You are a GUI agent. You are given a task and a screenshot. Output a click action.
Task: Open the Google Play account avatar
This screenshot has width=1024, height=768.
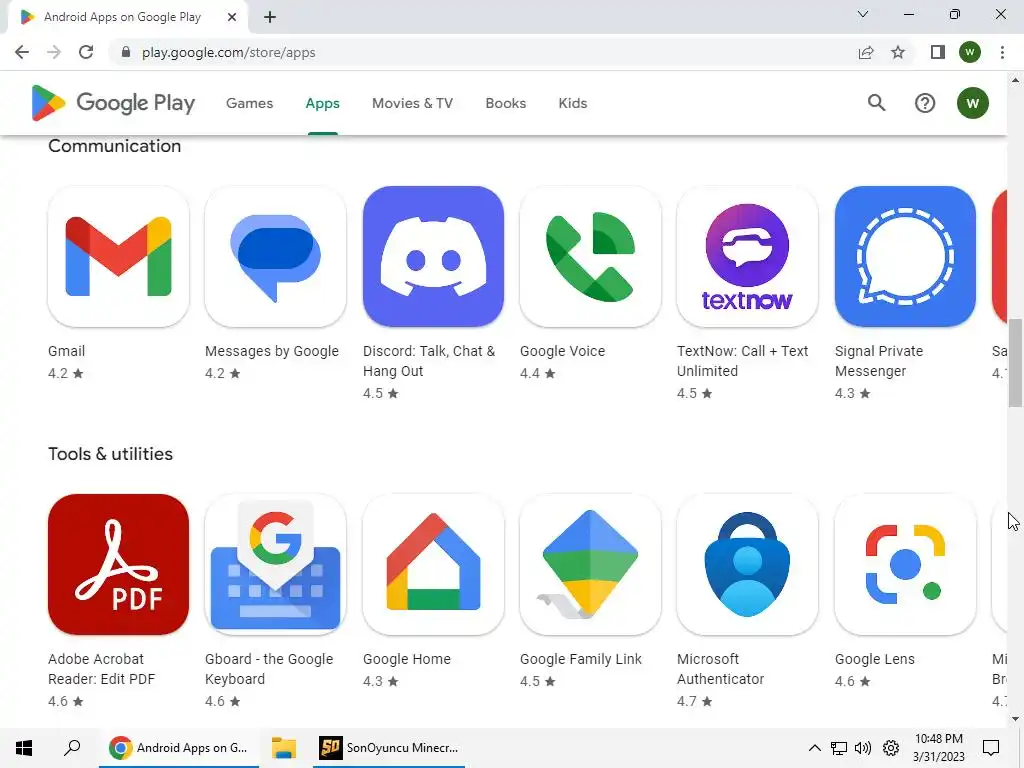tap(972, 103)
